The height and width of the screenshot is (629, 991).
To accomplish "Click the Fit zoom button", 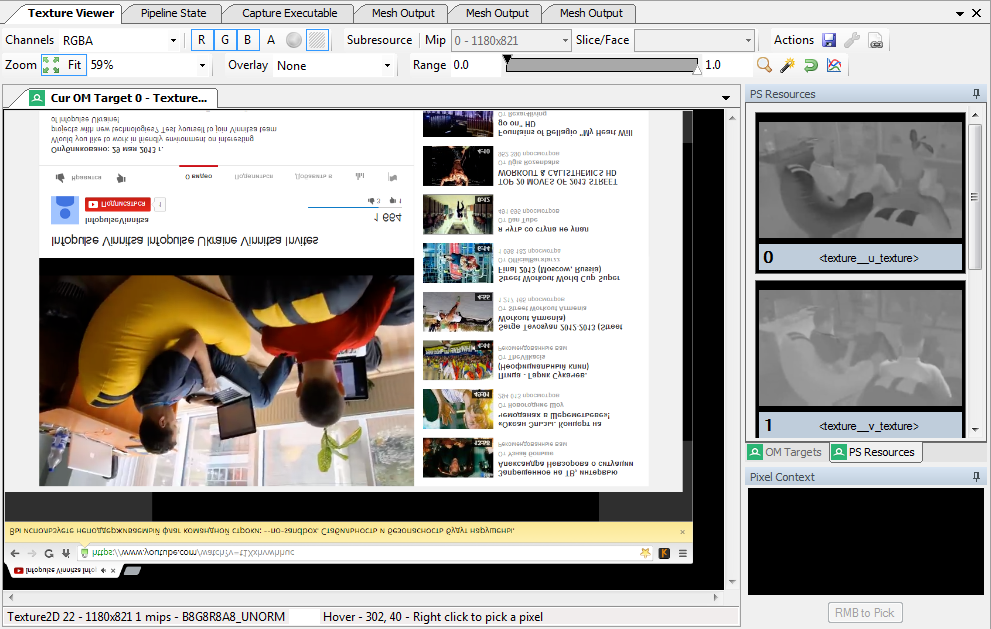I will 75,65.
